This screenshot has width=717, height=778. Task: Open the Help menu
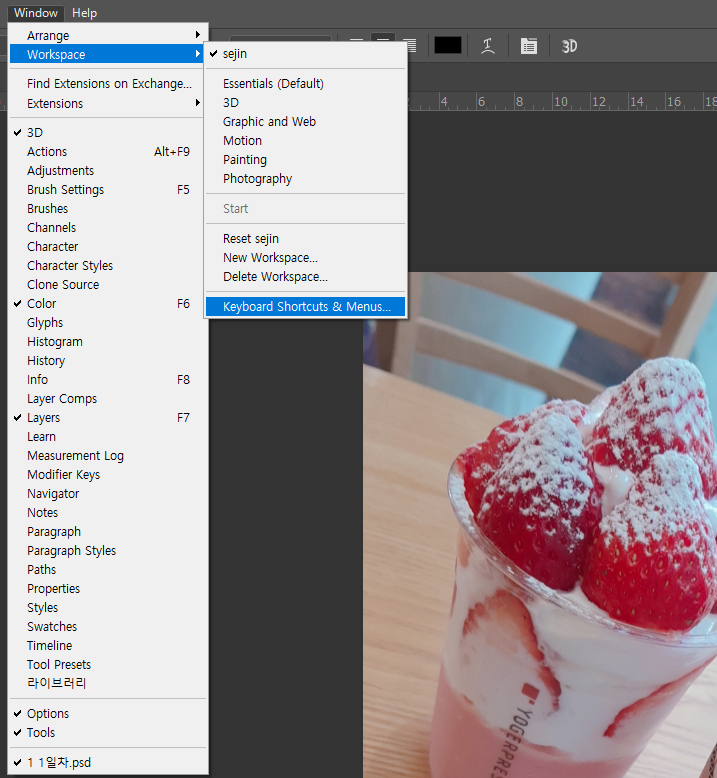pyautogui.click(x=84, y=13)
